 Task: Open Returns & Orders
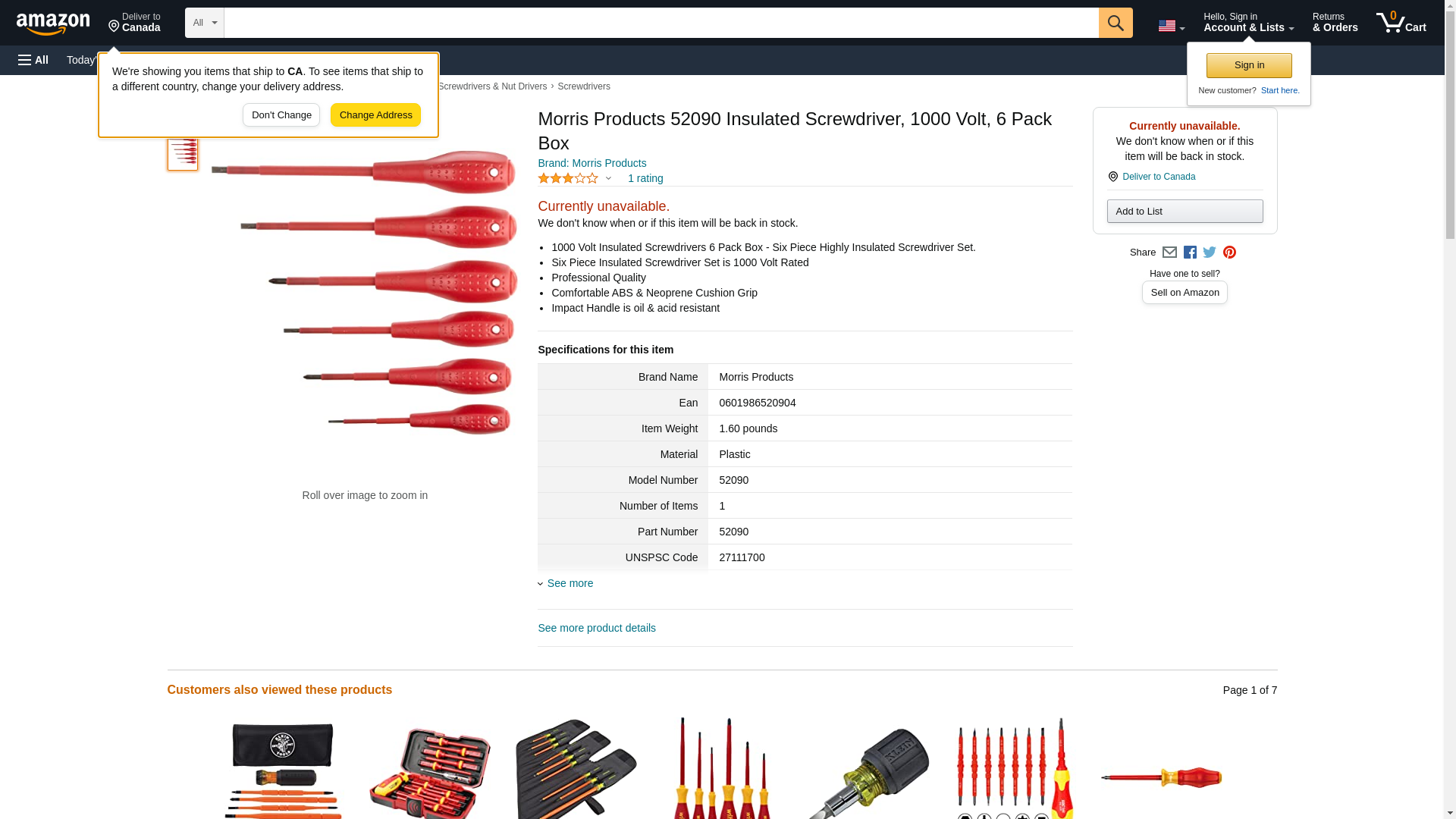coord(1335,23)
